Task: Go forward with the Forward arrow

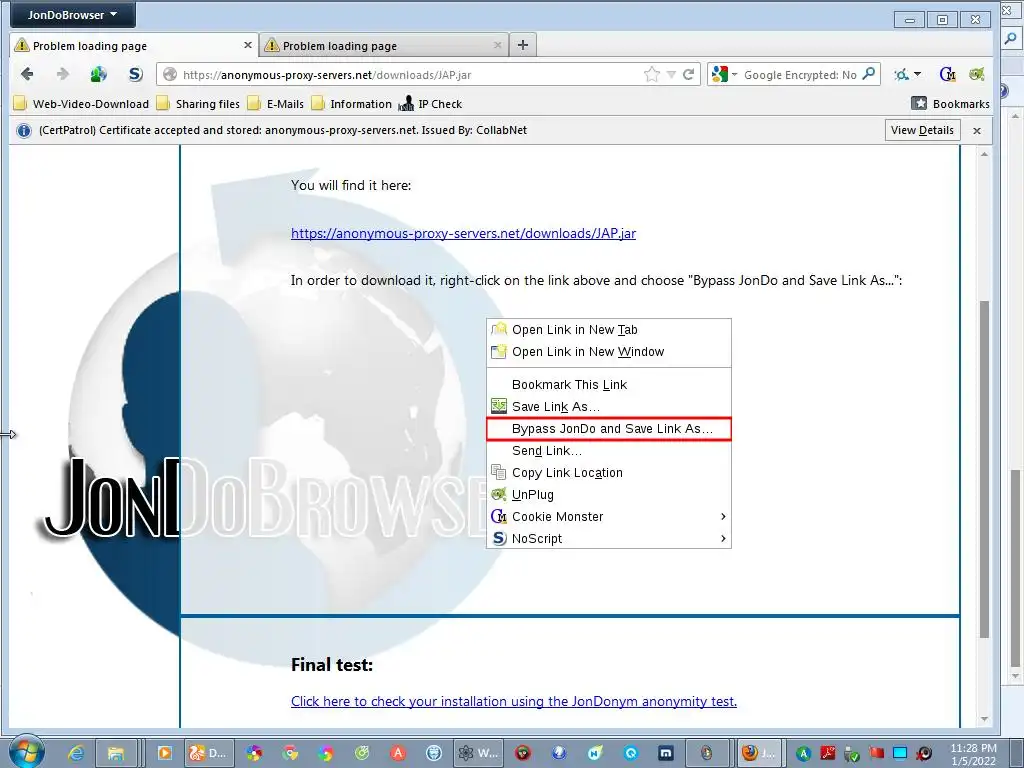Action: (x=63, y=74)
